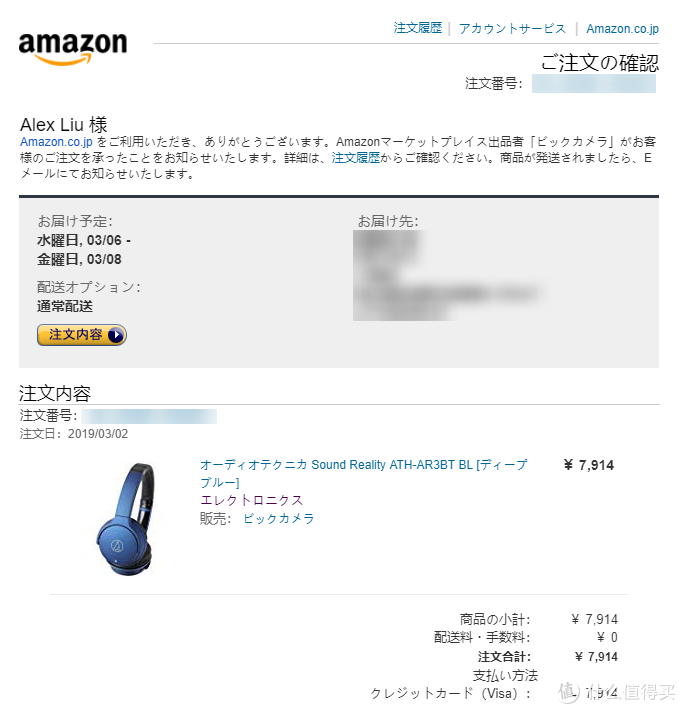Follow the 注文履歴 link inside the message body

[x=356, y=158]
